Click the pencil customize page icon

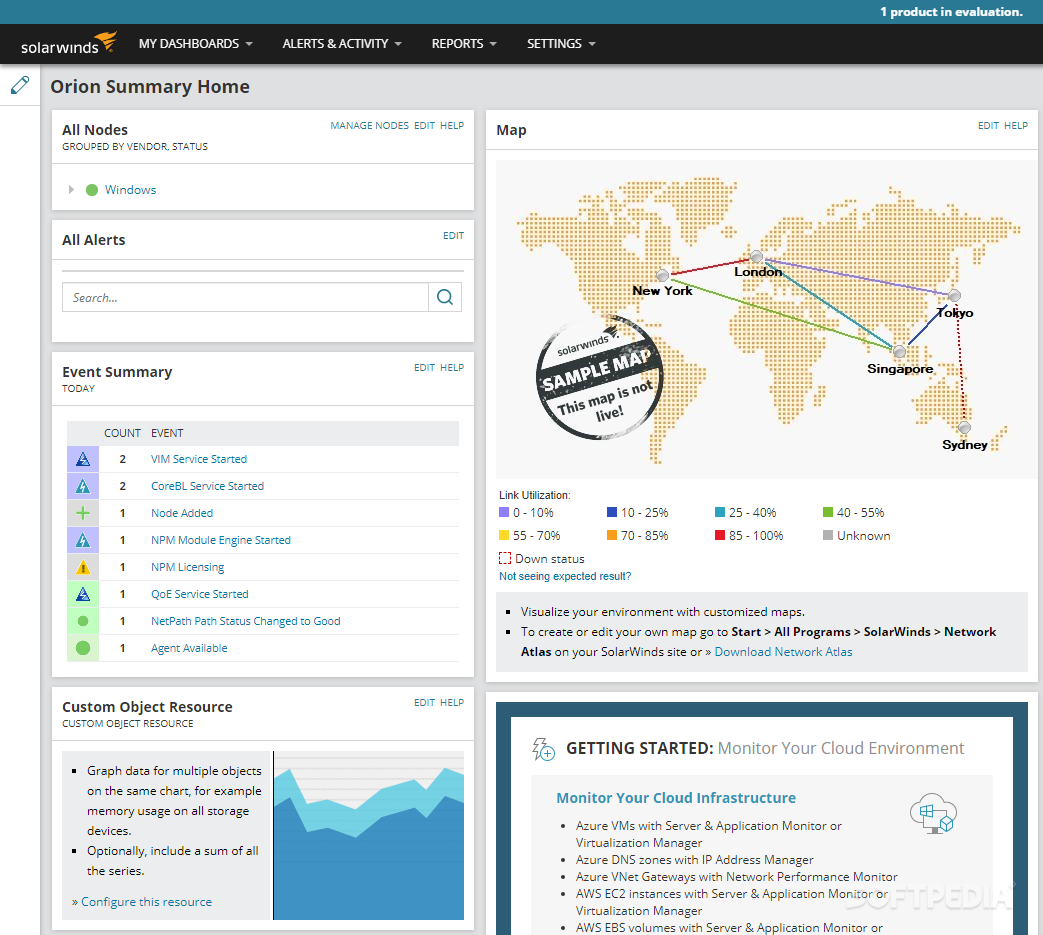[x=20, y=84]
